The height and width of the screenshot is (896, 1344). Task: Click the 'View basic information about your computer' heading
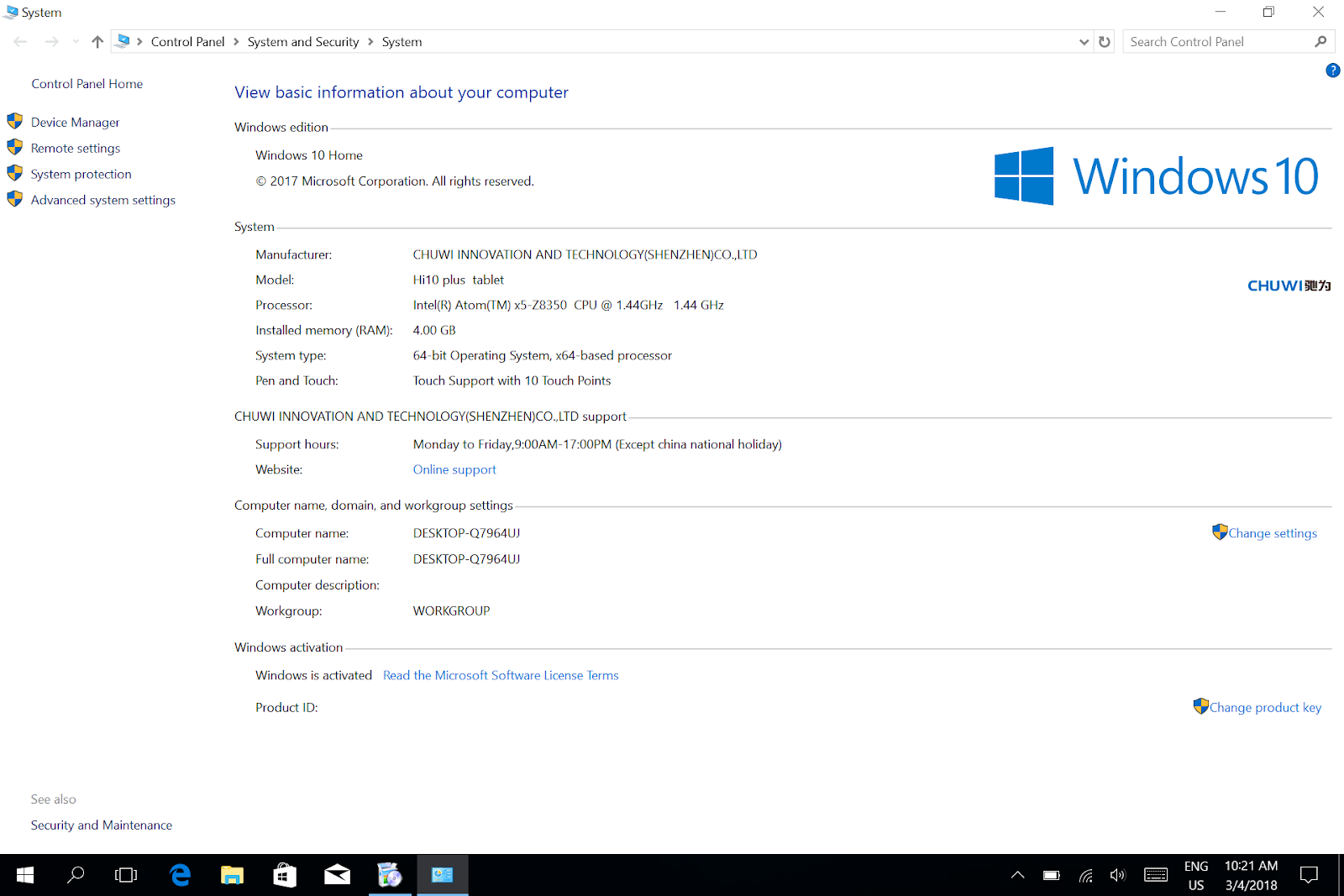[x=402, y=92]
